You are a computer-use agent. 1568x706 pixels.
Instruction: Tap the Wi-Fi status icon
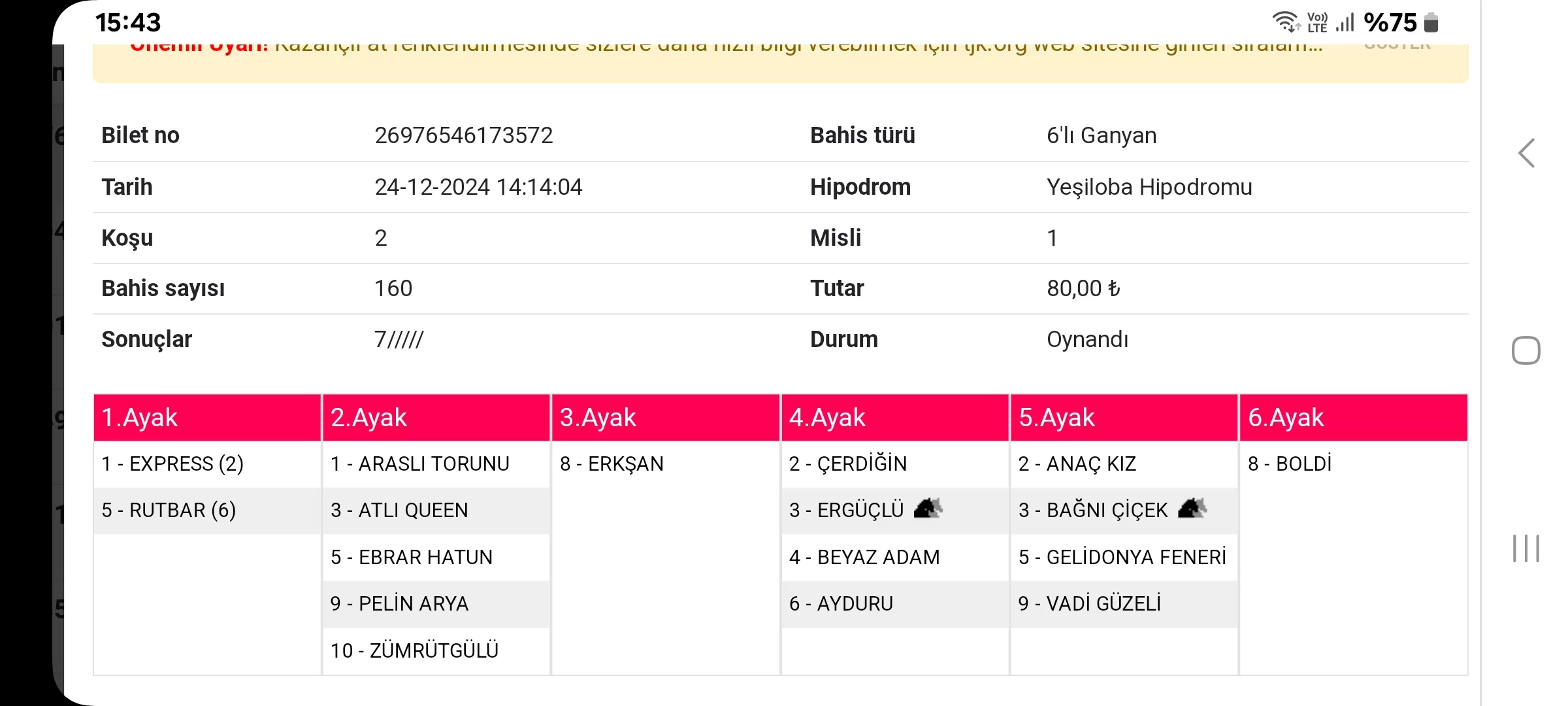coord(1285,22)
